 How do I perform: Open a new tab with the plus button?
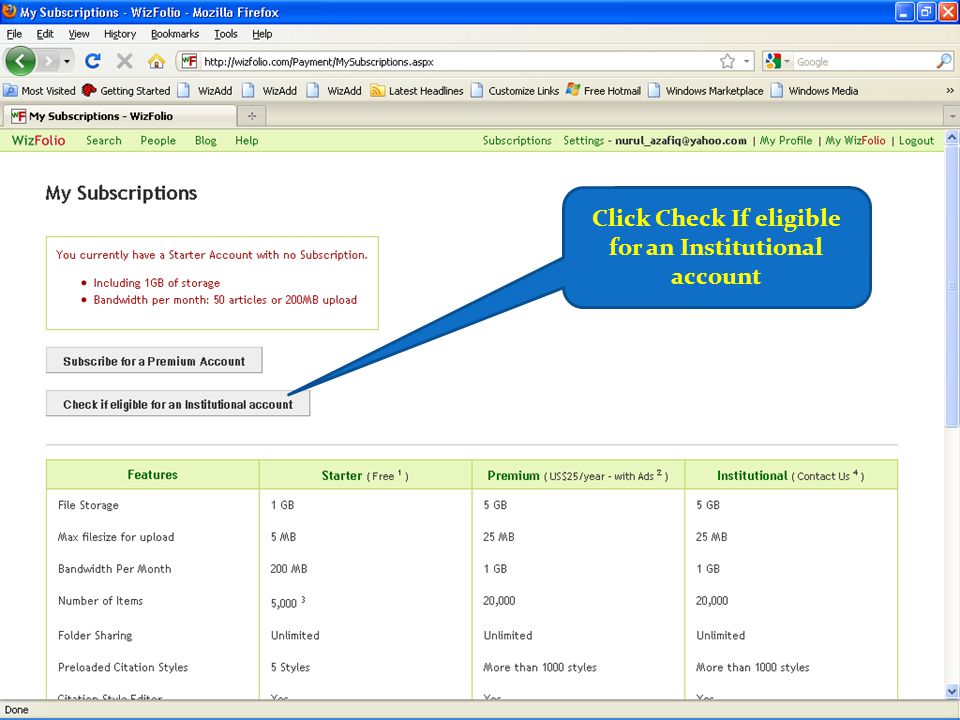pos(252,116)
